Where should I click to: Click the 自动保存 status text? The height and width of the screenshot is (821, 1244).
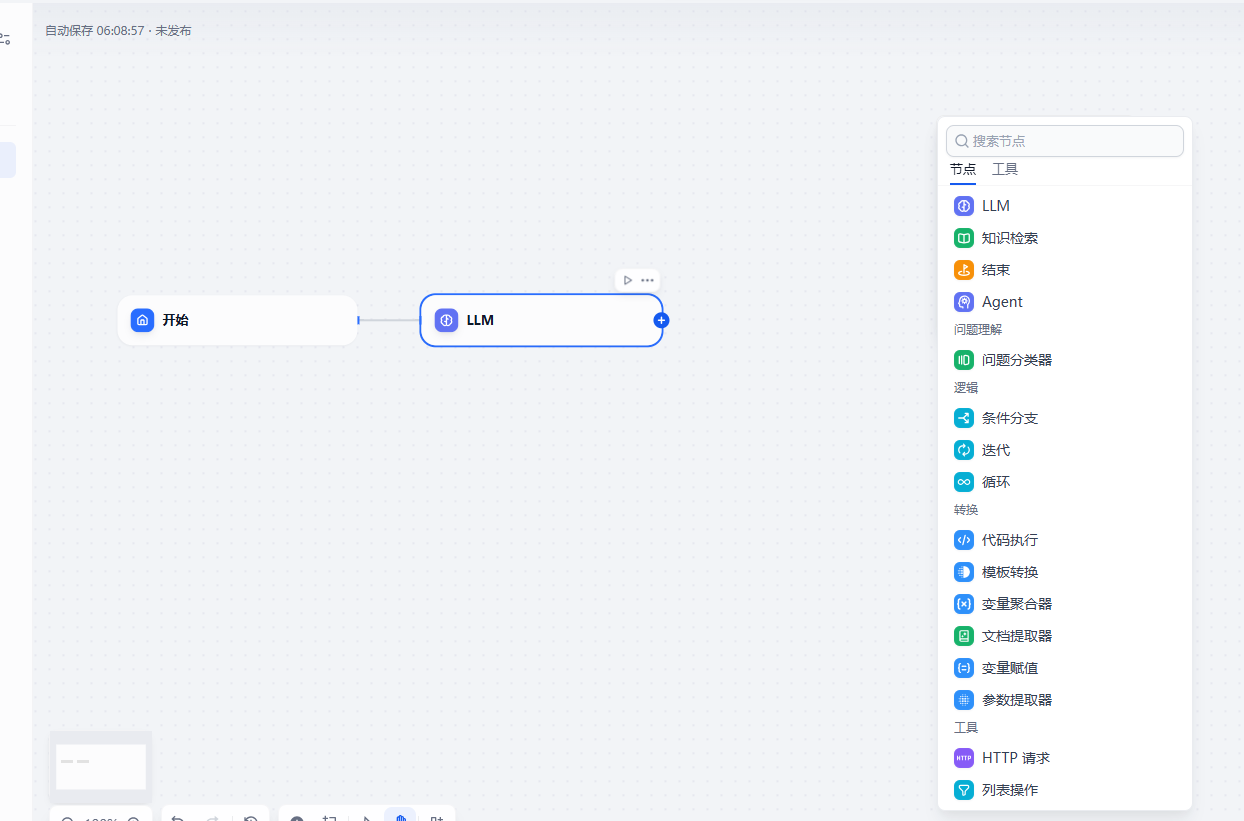[x=118, y=31]
